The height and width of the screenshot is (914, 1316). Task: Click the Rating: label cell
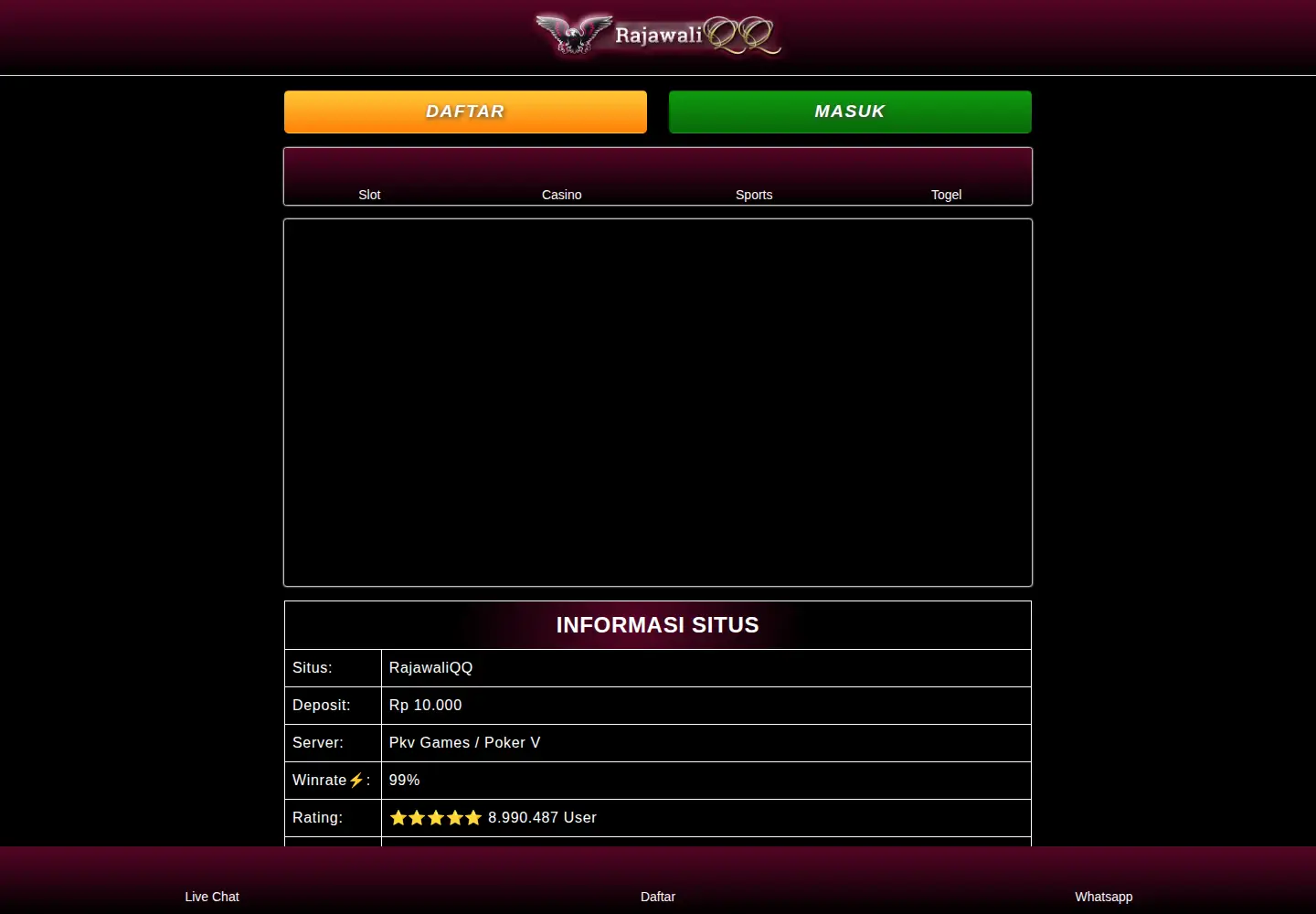[x=333, y=818]
